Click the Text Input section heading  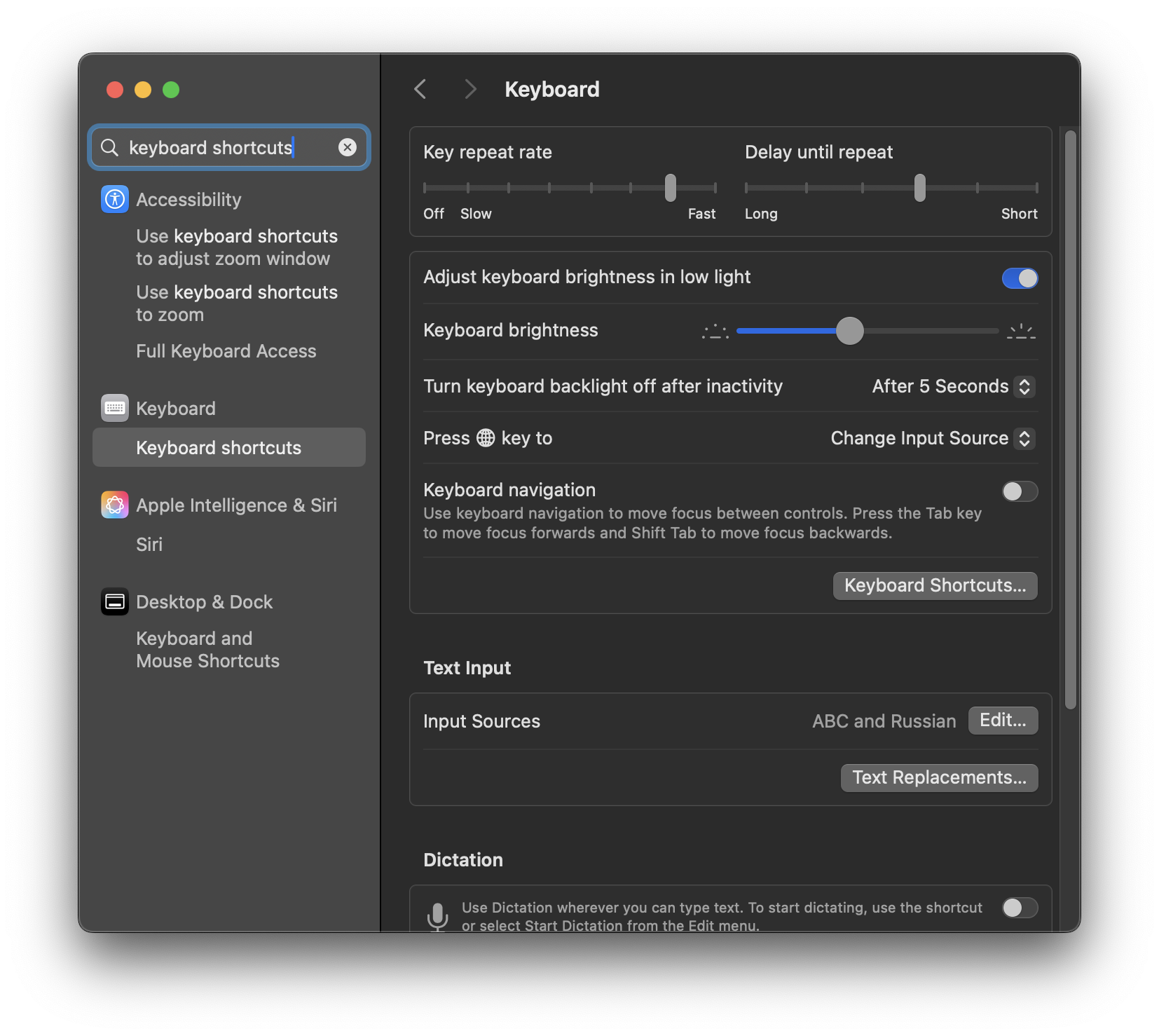click(467, 668)
